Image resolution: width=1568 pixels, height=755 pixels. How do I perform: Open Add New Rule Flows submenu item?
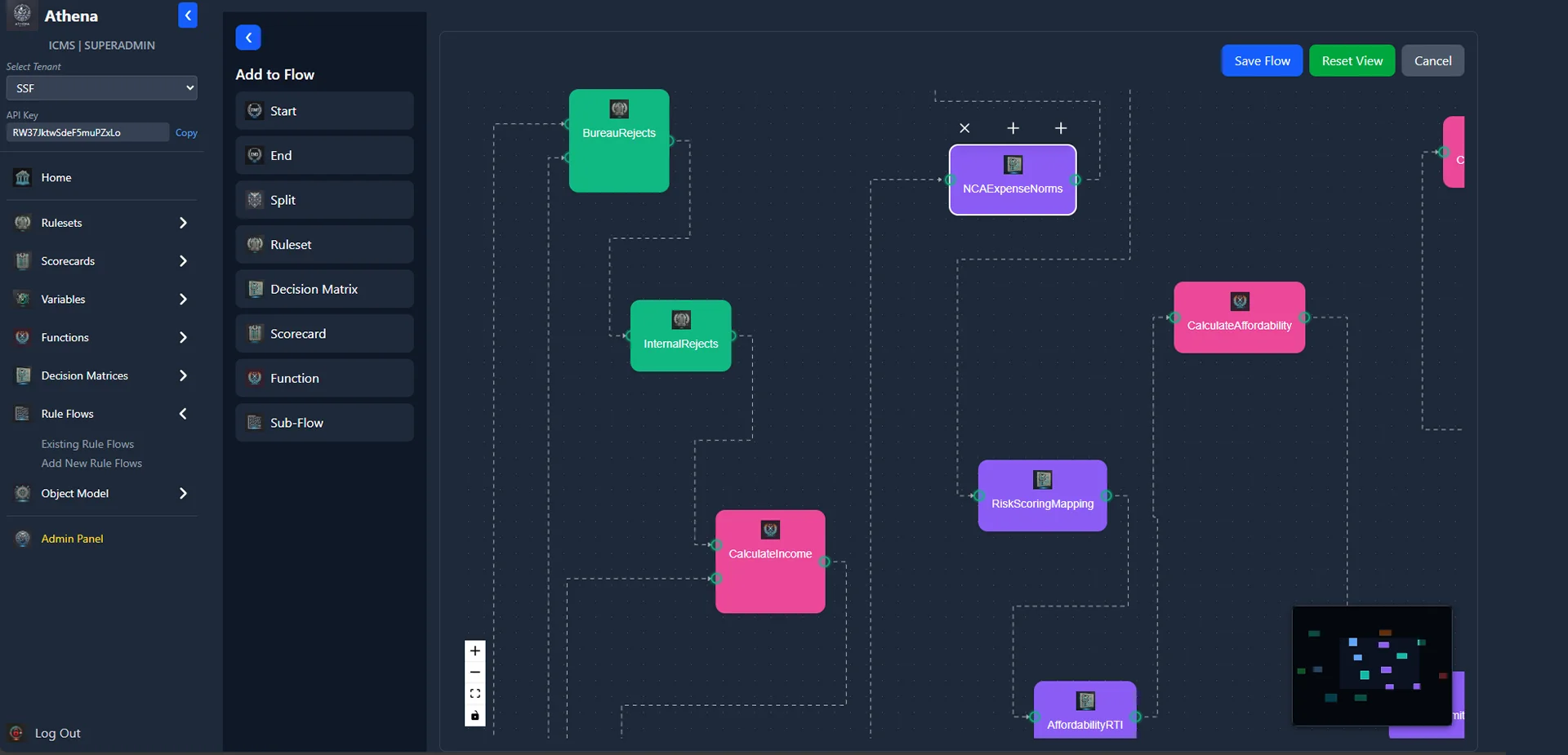tap(91, 464)
